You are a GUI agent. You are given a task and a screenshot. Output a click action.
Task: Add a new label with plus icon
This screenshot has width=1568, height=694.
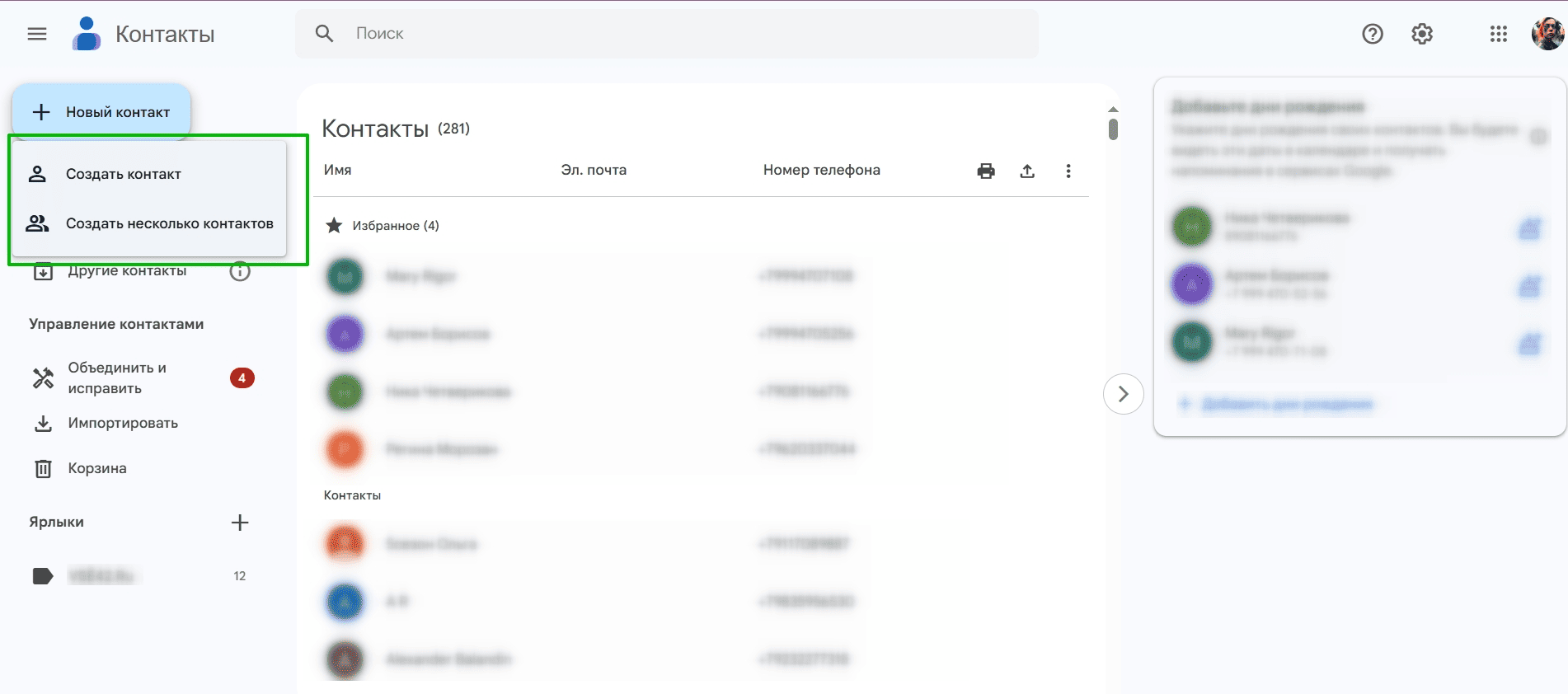click(x=240, y=523)
